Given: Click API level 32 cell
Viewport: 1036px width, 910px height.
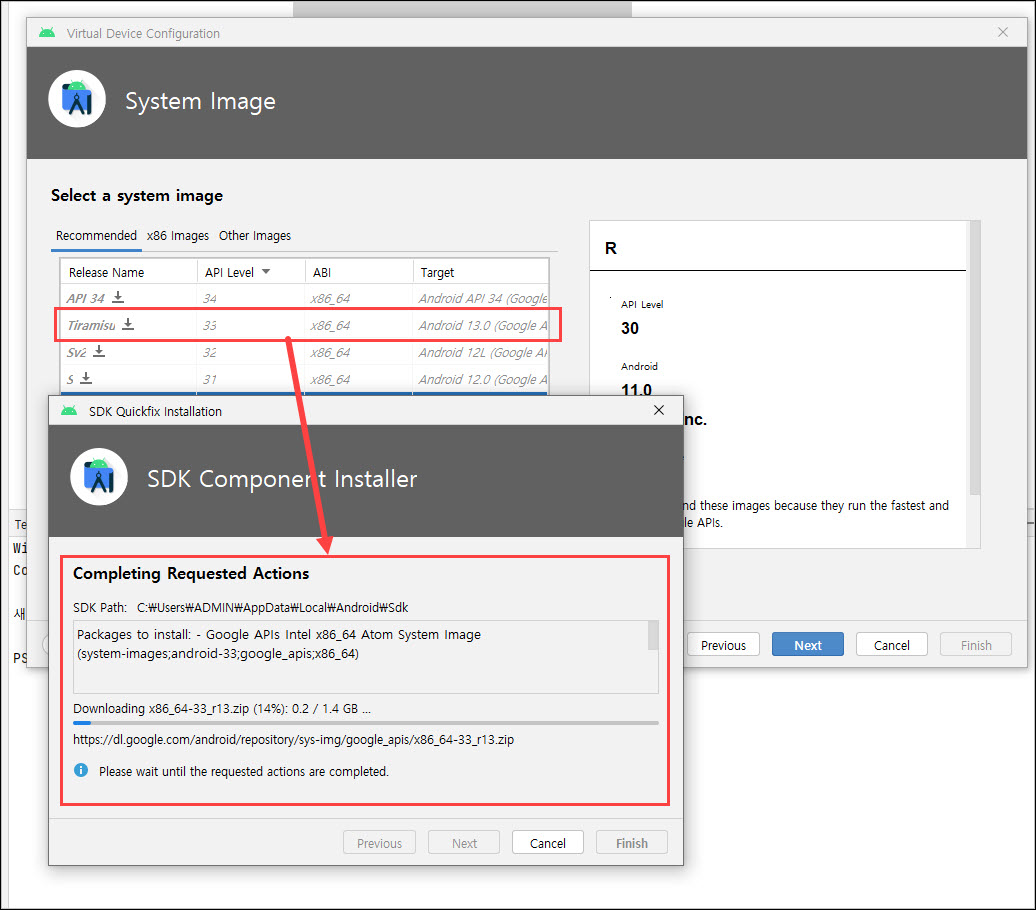Looking at the screenshot, I should 209,353.
